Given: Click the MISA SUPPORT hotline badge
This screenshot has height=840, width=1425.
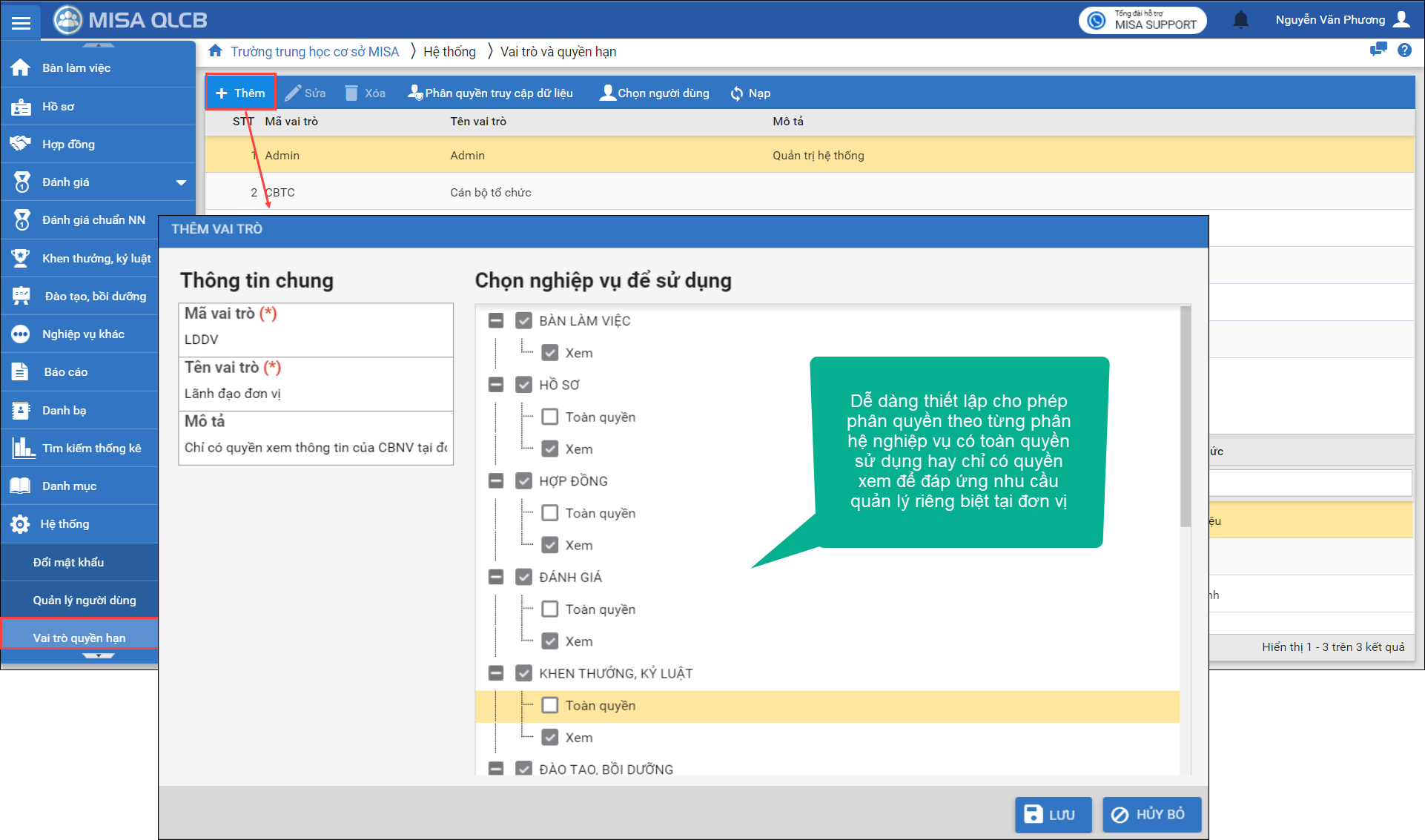Looking at the screenshot, I should [1143, 20].
